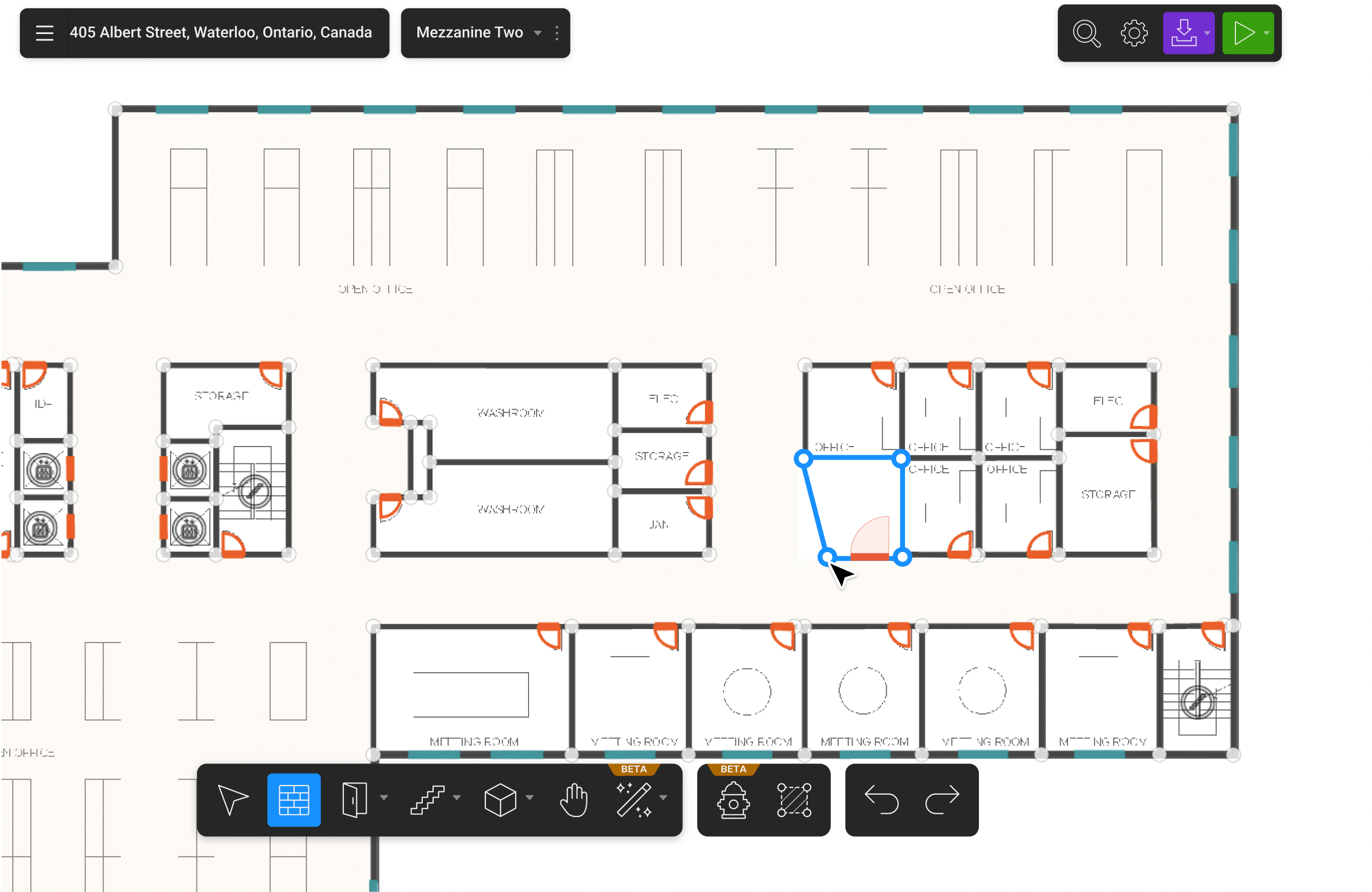Screen dimensions: 1372x892
Task: Open the floor options kebab menu
Action: (x=556, y=33)
